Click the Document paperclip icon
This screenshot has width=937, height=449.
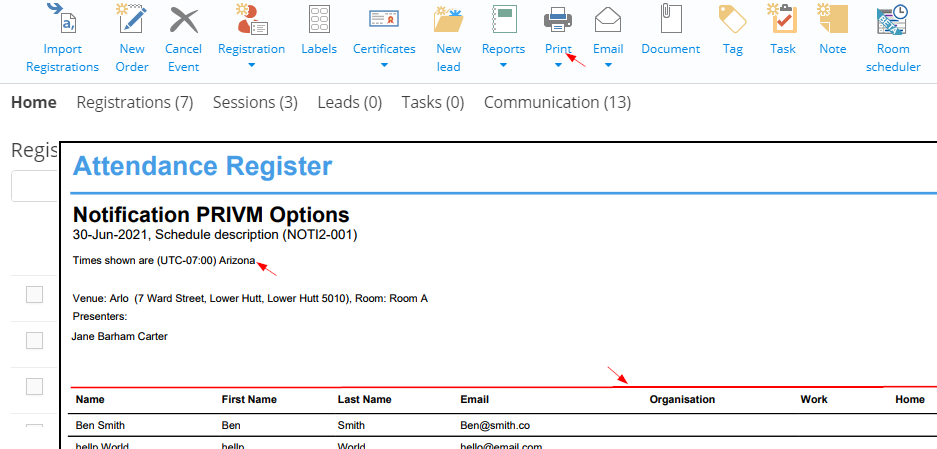(670, 18)
